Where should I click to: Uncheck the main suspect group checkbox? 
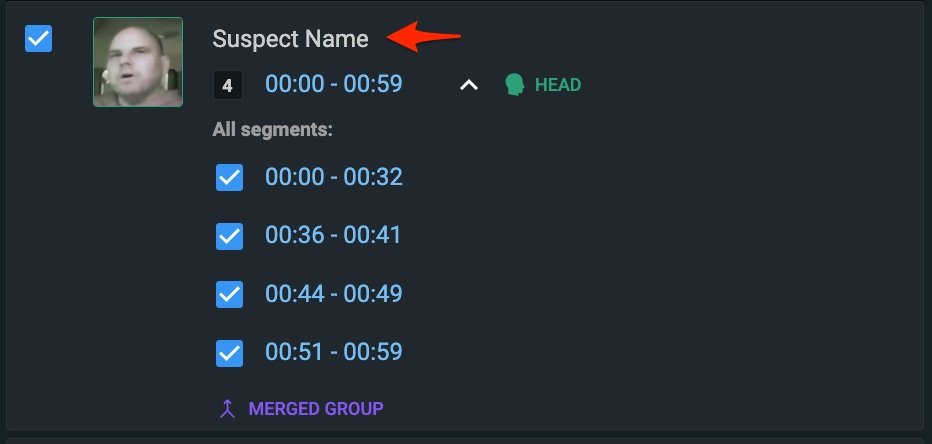[39, 39]
